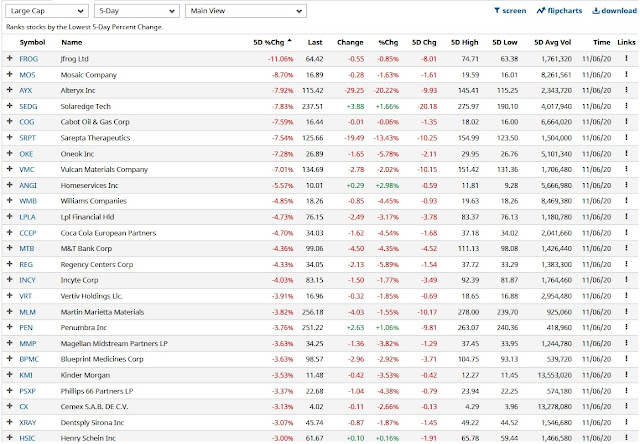Expand the SEDG row plus icon
640x444 pixels.
pos(10,106)
